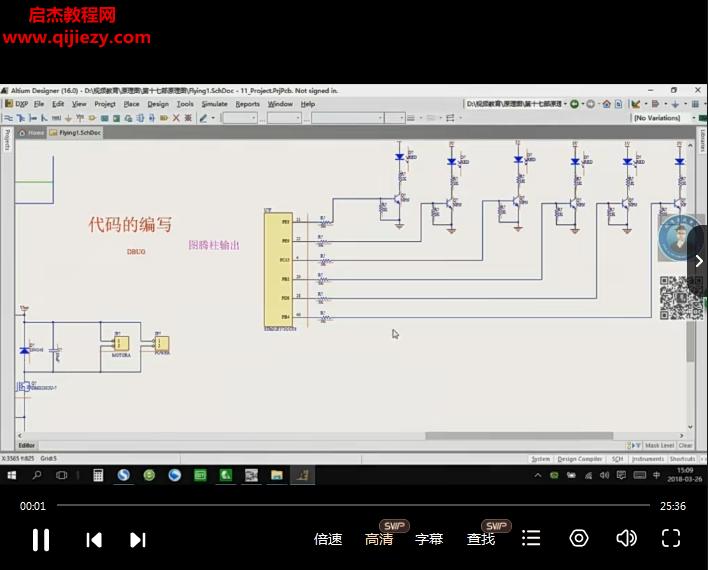The width and height of the screenshot is (708, 570).
Task: Select the Place Harness Connector tool
Action: click(x=140, y=118)
